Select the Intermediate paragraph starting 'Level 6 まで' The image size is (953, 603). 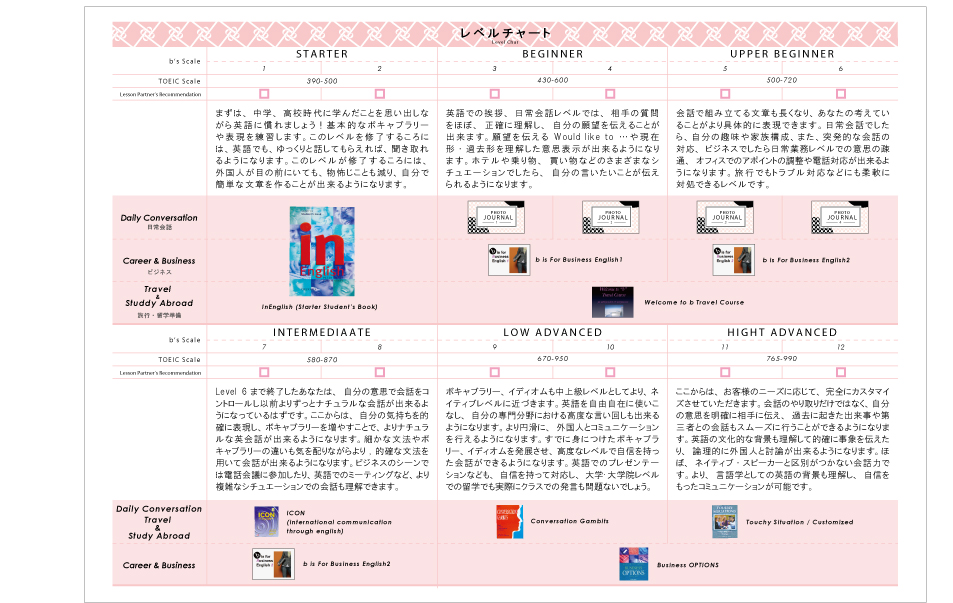click(x=322, y=439)
